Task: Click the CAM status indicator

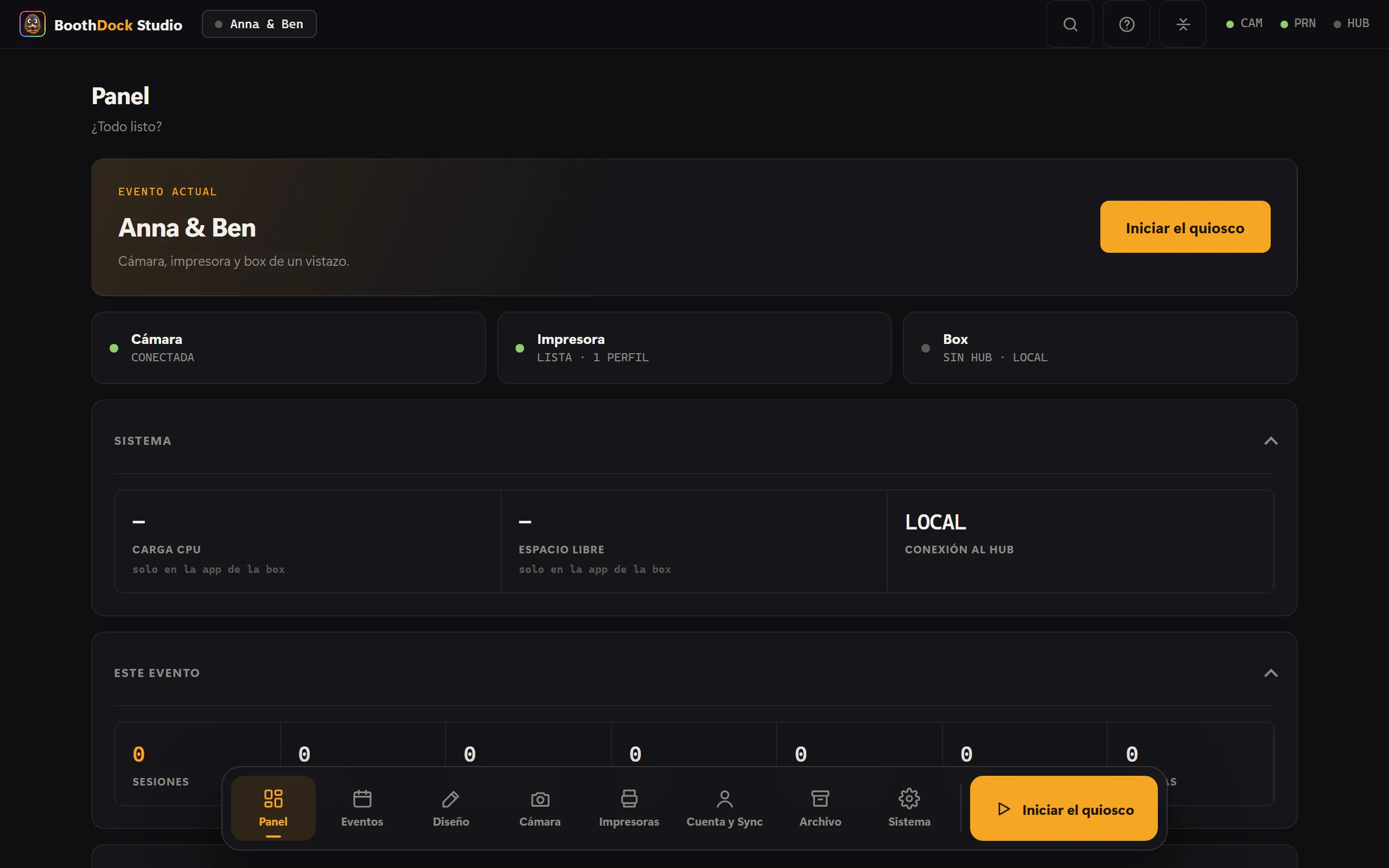Action: click(x=1244, y=23)
